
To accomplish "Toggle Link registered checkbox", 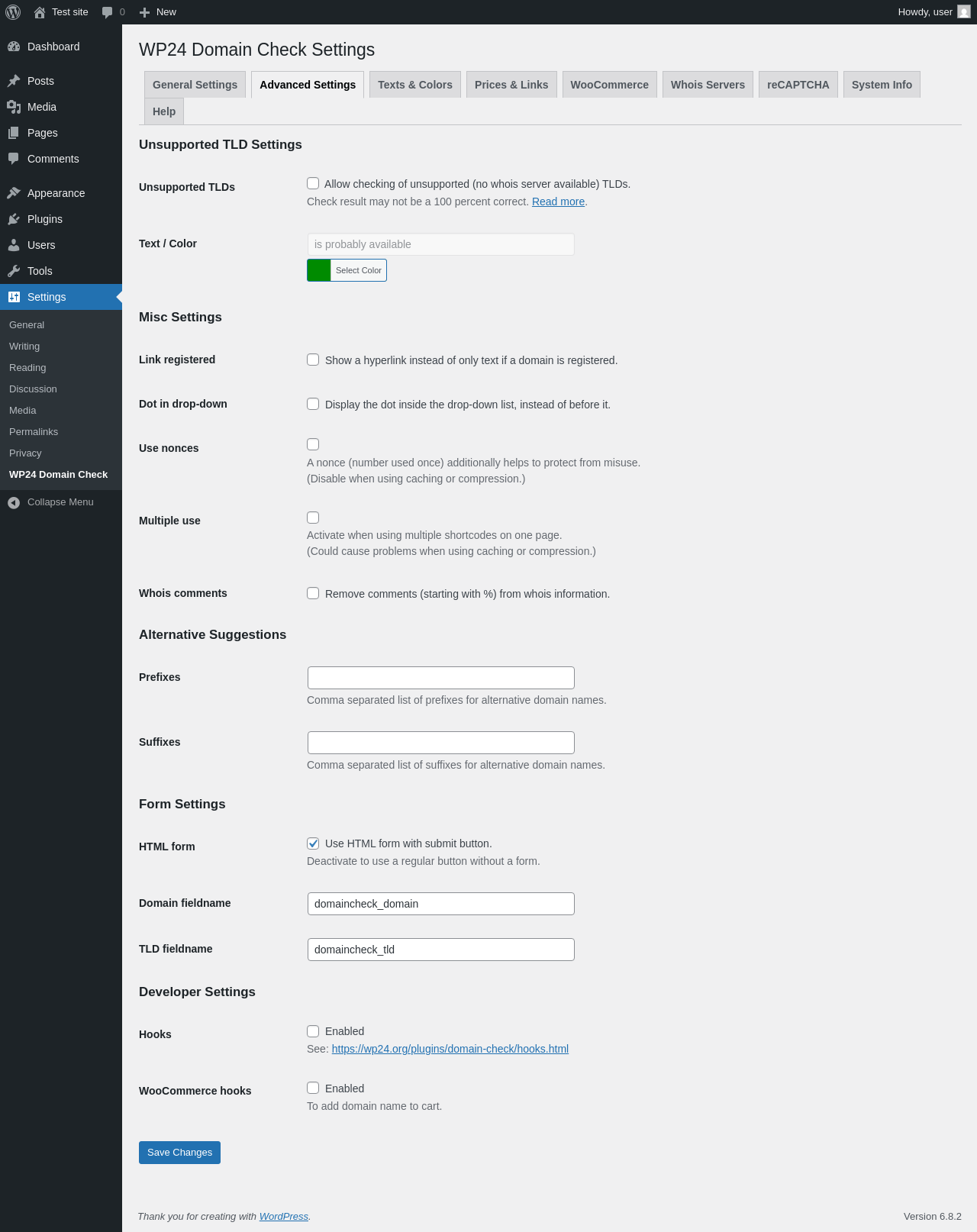I will [x=313, y=360].
